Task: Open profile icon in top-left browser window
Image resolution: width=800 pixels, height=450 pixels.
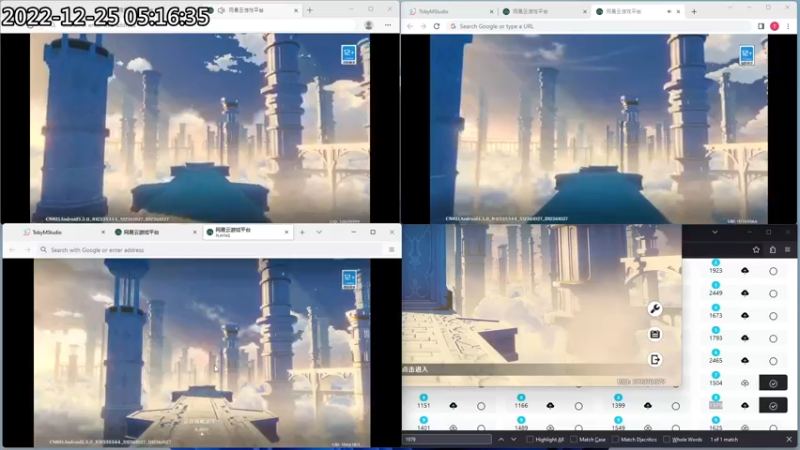Action: (x=369, y=25)
